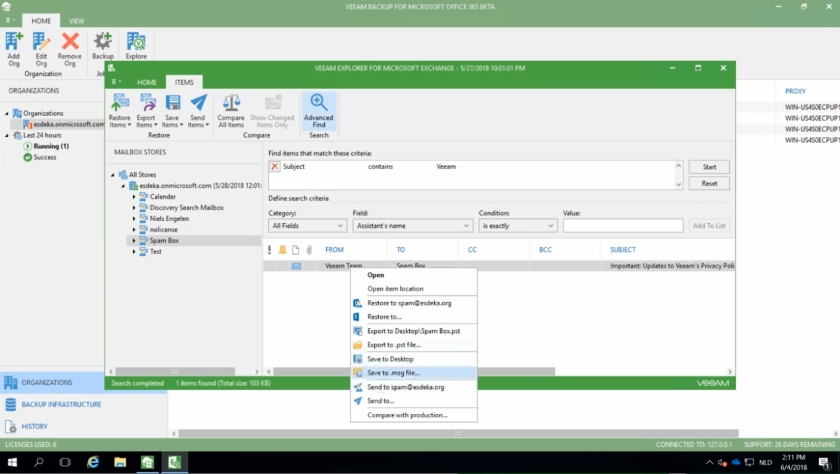Open Task View on the taskbar

tap(65, 462)
